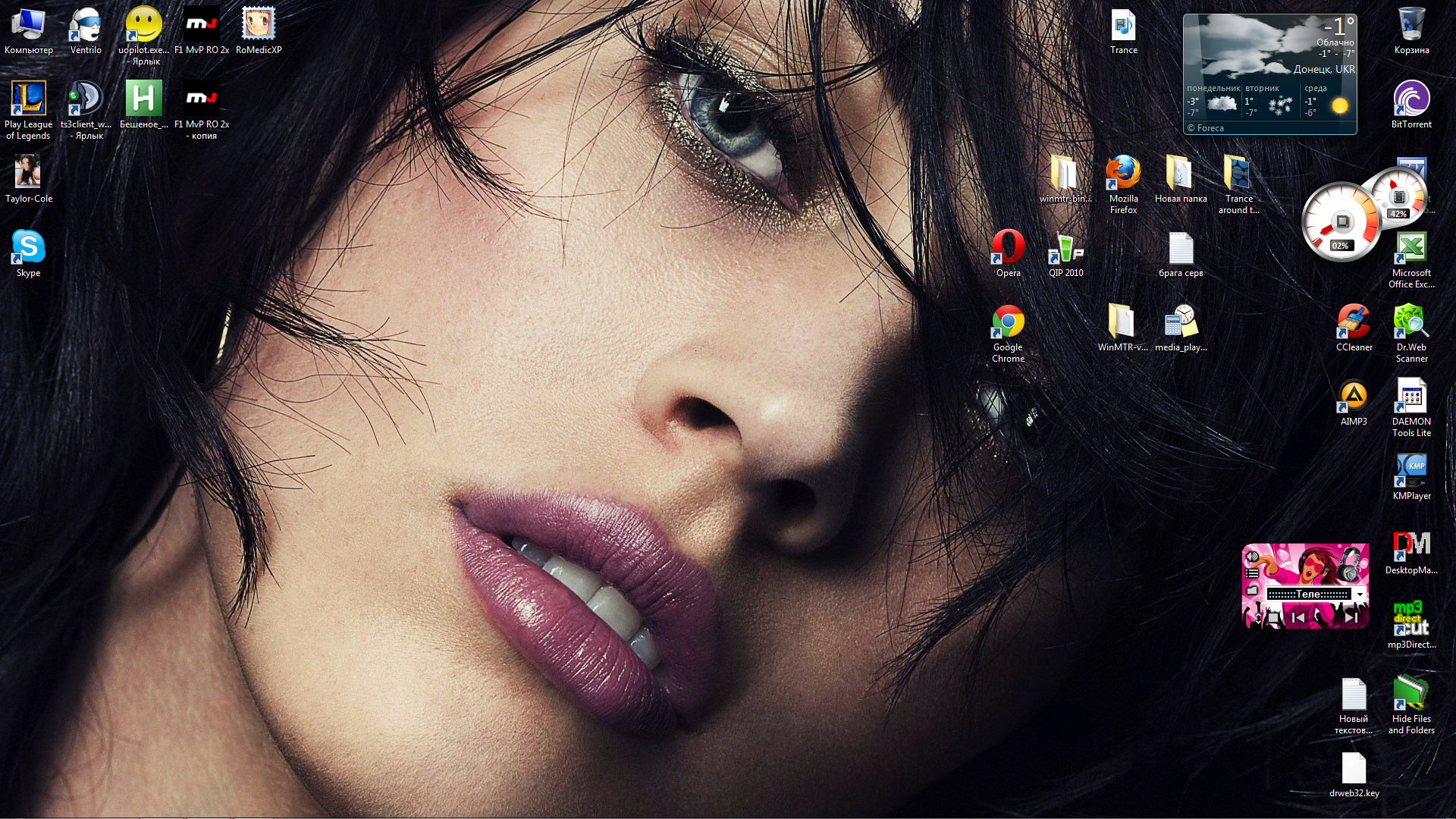Open the Бешеное green H icon
1456x819 pixels.
pyautogui.click(x=143, y=105)
